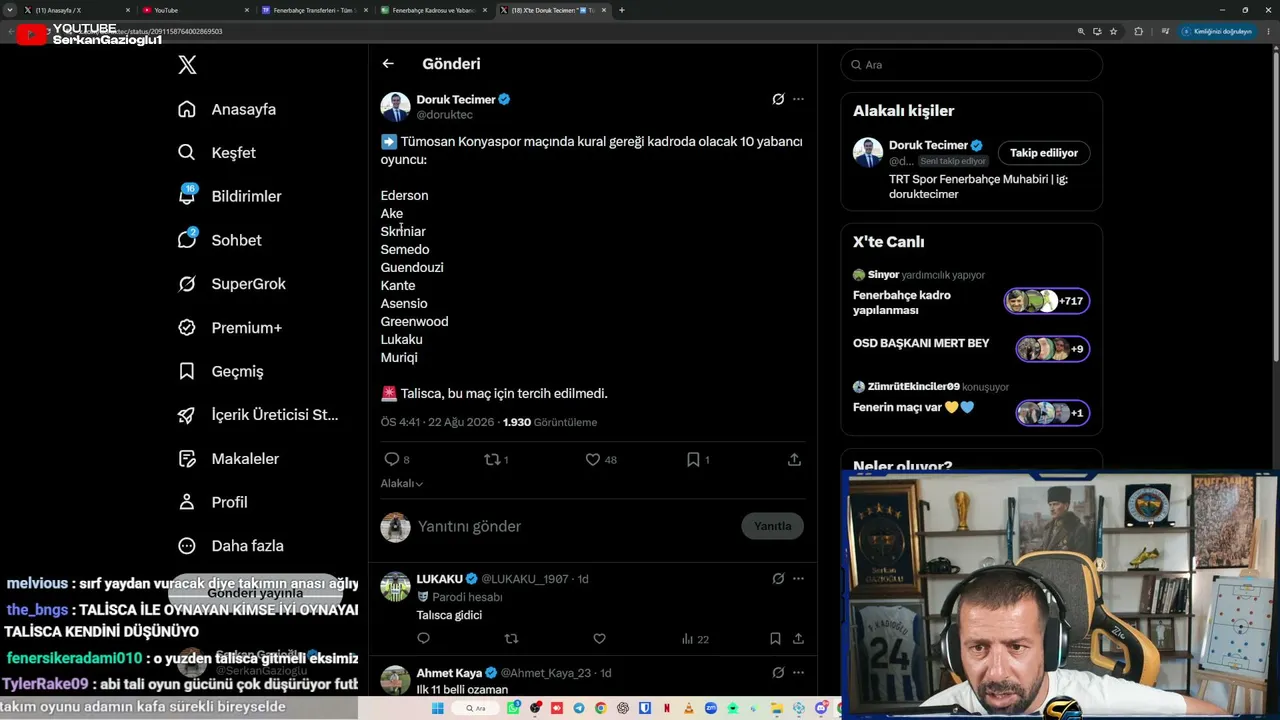Open LUKAKU's profile from the reply

[439, 578]
